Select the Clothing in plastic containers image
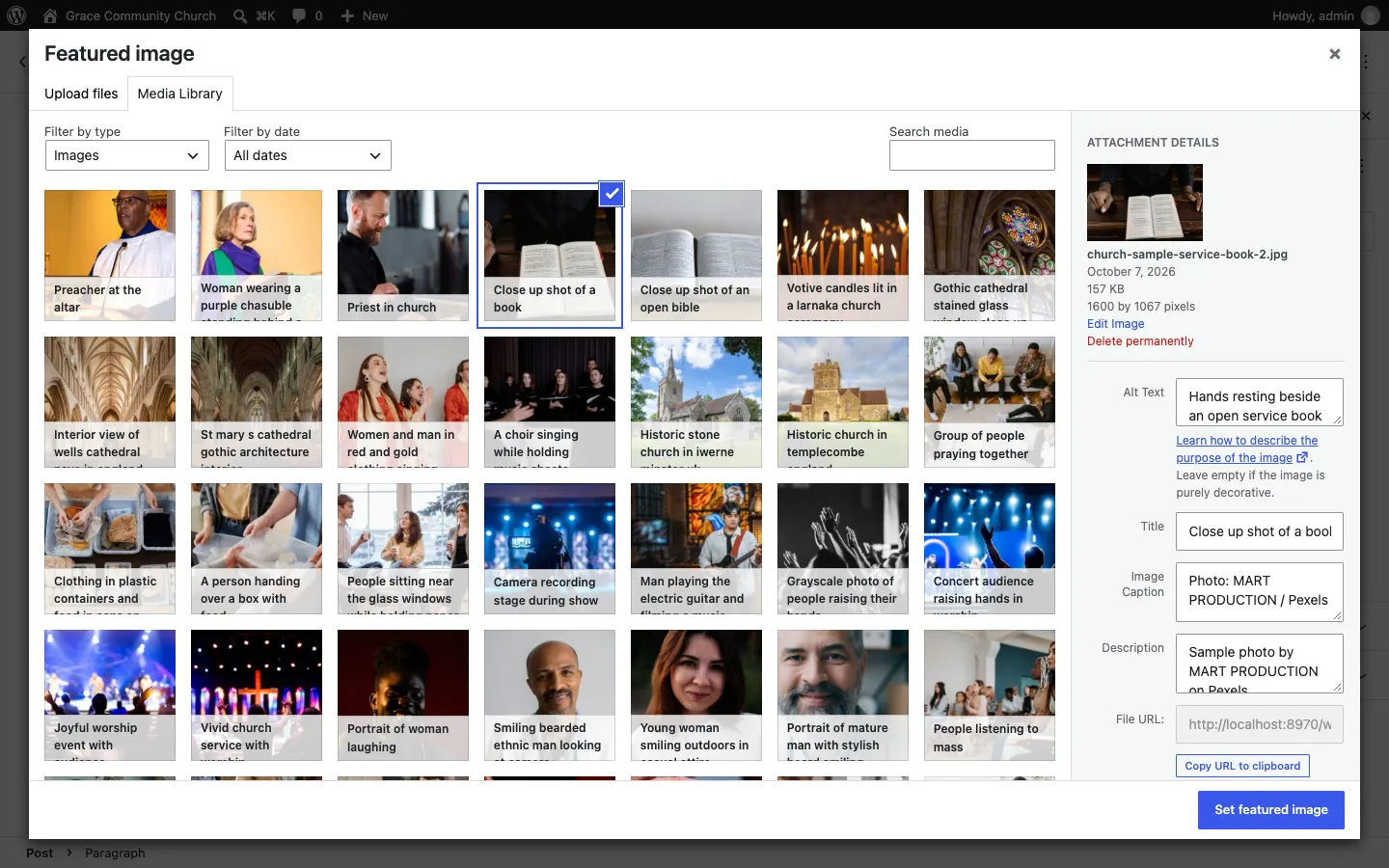The height and width of the screenshot is (868, 1389). tap(110, 549)
